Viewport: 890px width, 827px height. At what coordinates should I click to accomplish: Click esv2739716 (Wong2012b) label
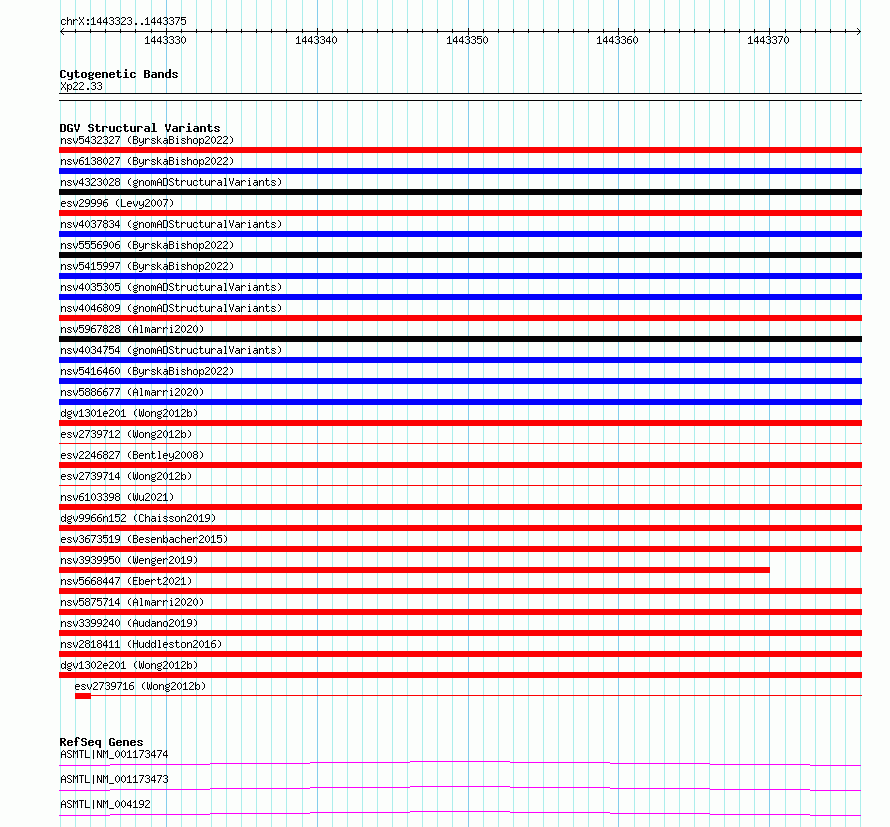pyautogui.click(x=140, y=686)
